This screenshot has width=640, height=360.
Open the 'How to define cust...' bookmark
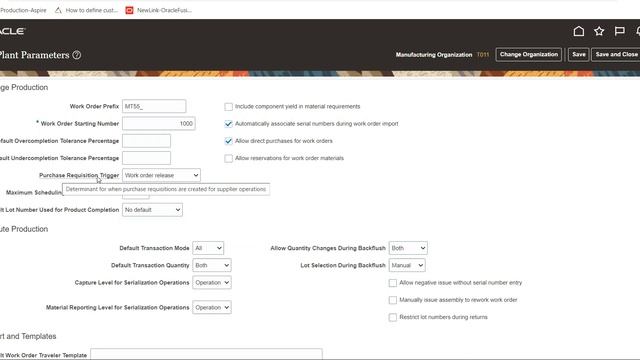tap(87, 10)
